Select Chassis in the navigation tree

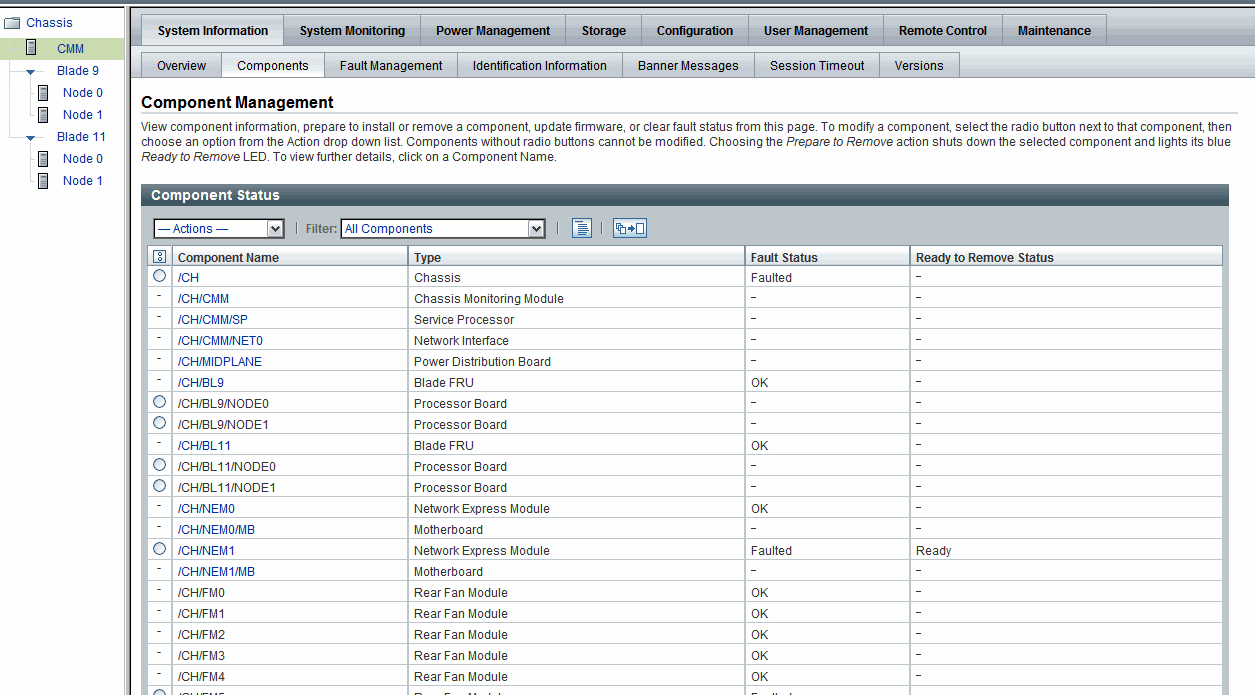click(x=49, y=23)
